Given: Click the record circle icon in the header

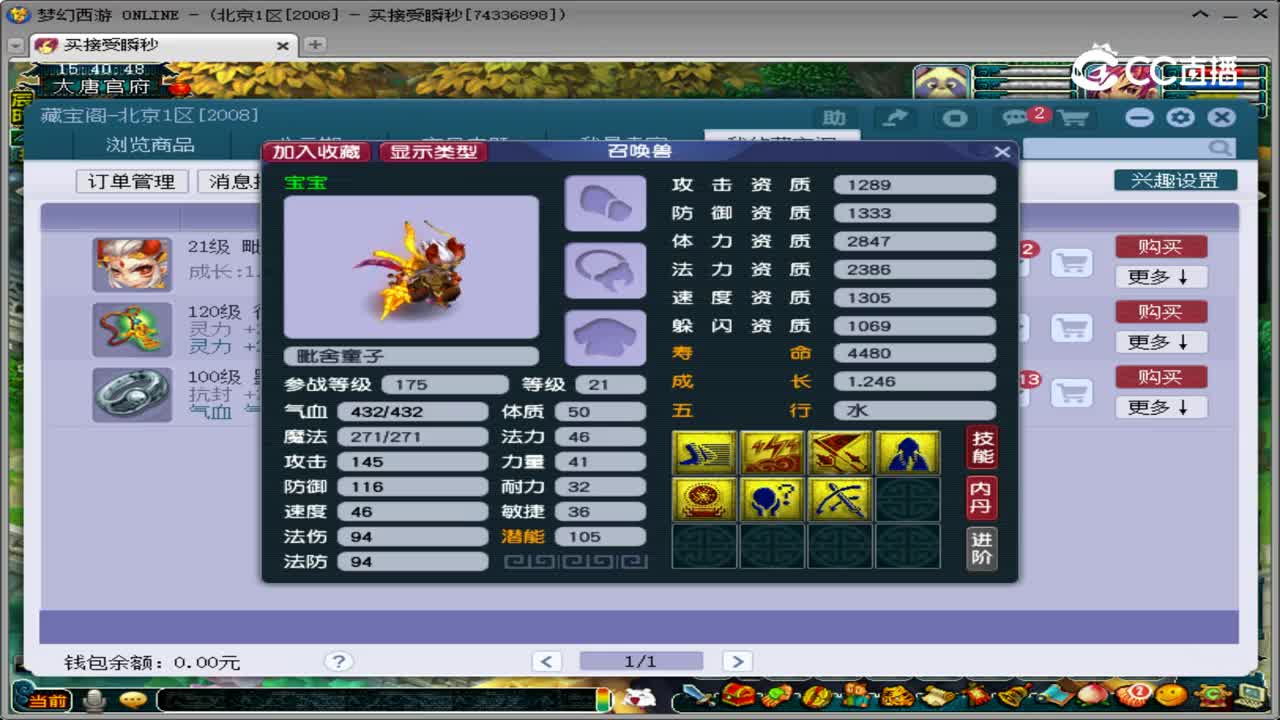Looking at the screenshot, I should click(x=955, y=118).
